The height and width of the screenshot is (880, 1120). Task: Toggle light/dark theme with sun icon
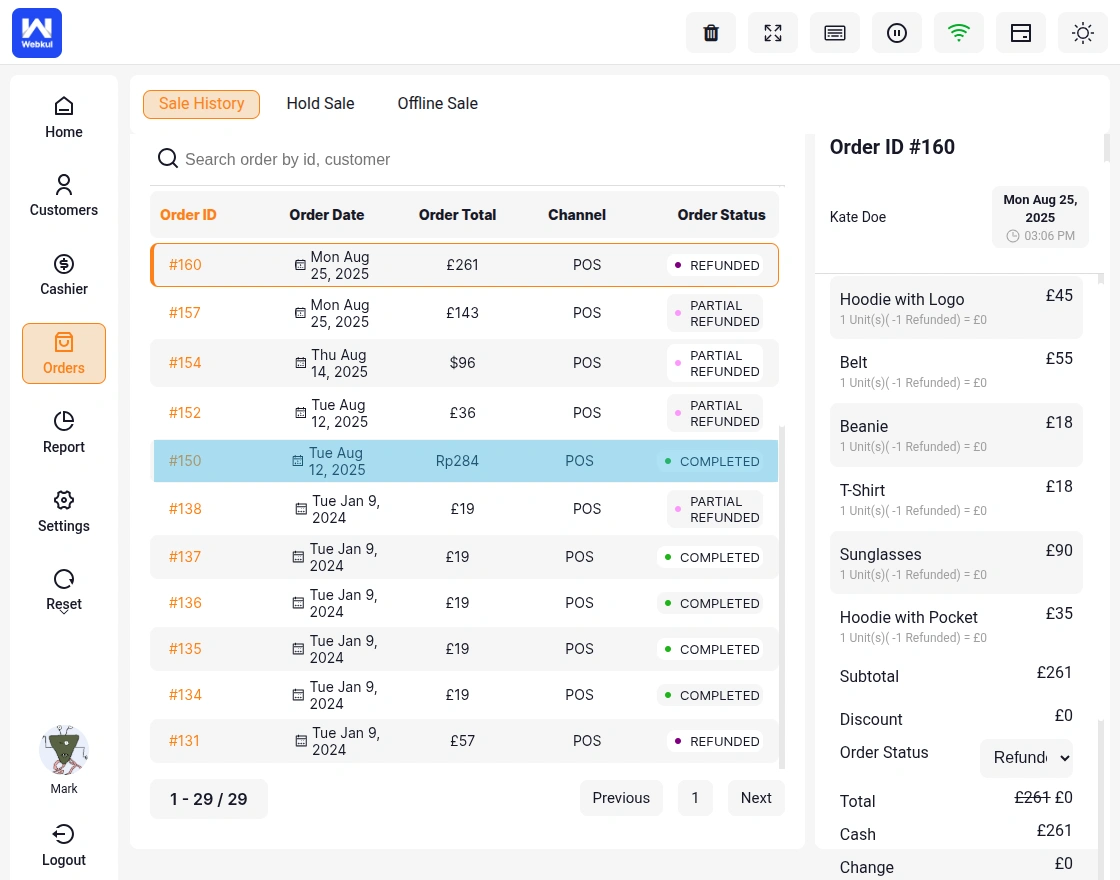click(1083, 33)
